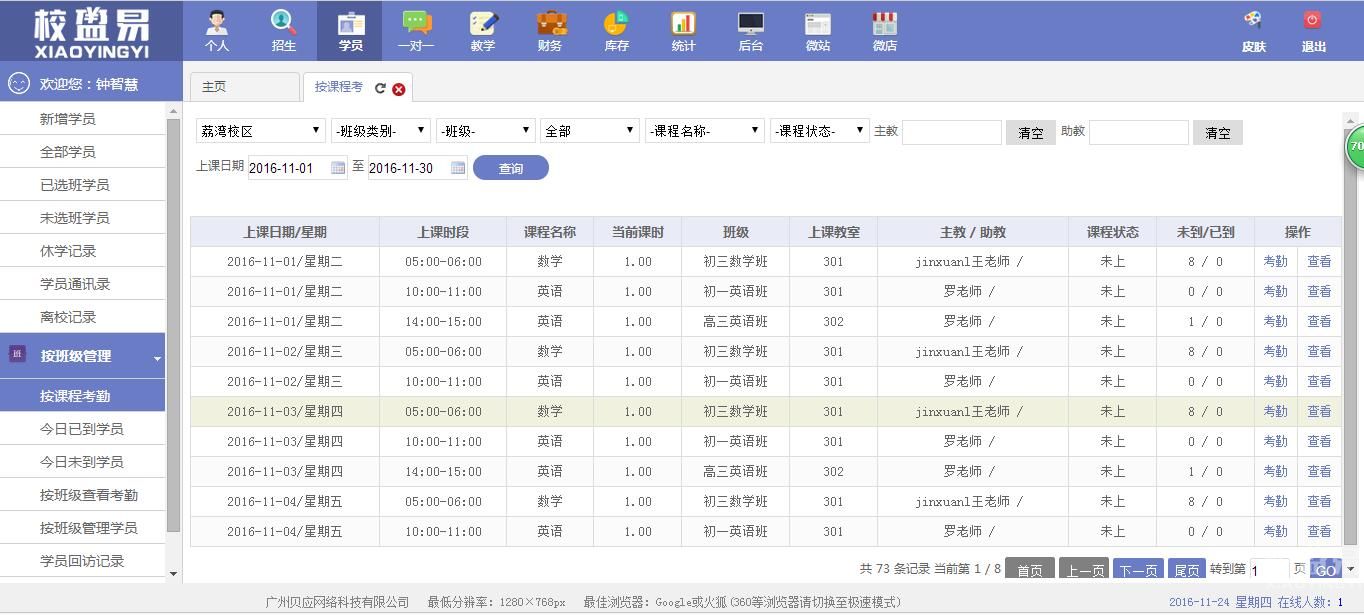Collapse the 按班级管理 section arrow
Viewport: 1364px width, 615px height.
pyautogui.click(x=157, y=358)
